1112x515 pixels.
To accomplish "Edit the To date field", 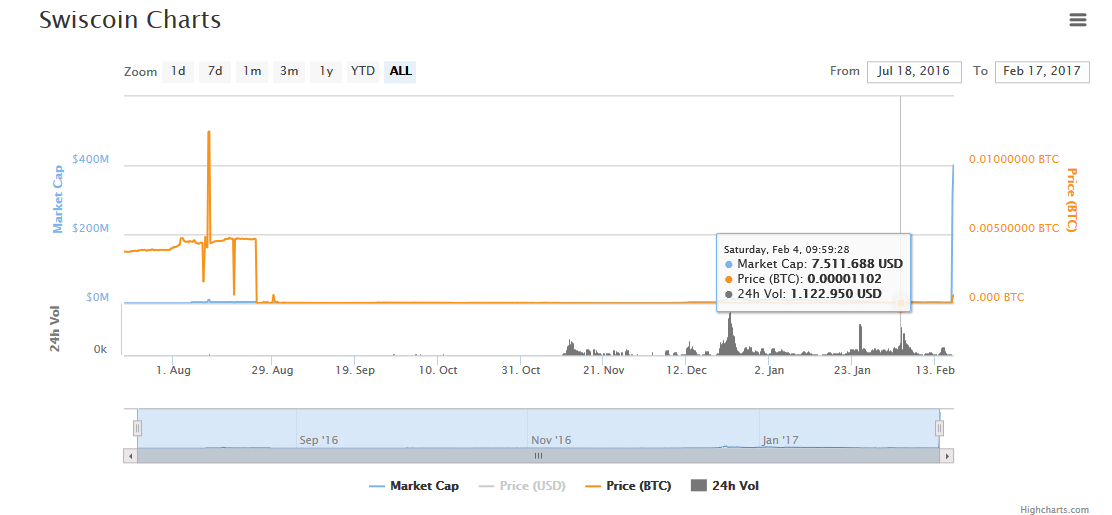I will pyautogui.click(x=1042, y=72).
